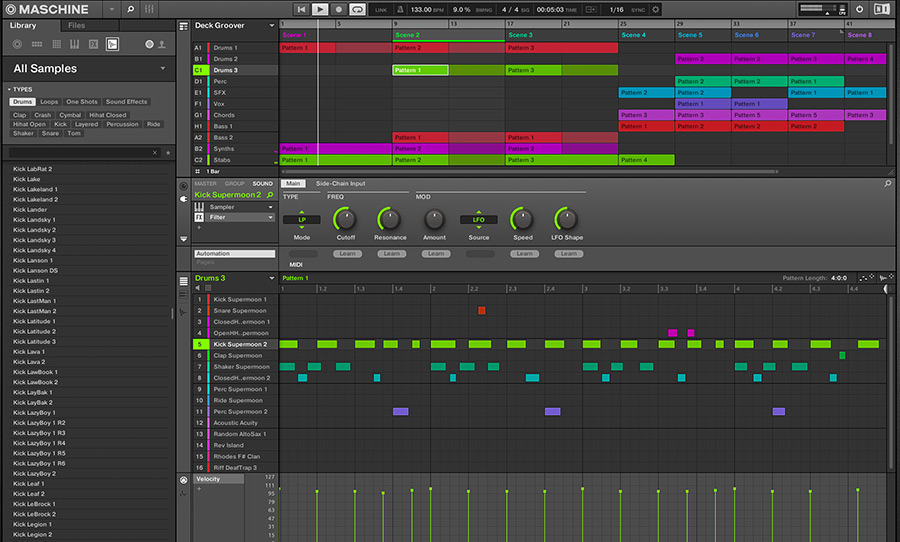The image size is (900, 542).
Task: Click the restart-to-beginning transport icon
Action: 301,9
